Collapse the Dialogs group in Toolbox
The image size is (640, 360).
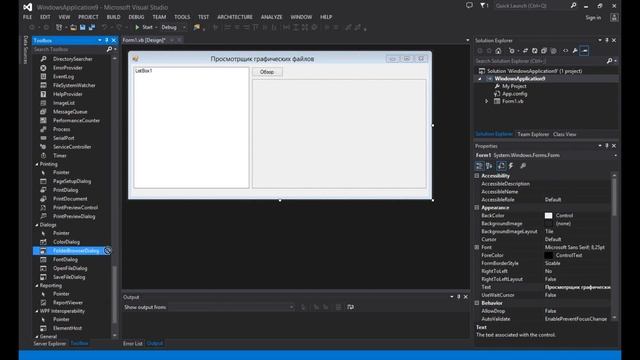[37, 225]
